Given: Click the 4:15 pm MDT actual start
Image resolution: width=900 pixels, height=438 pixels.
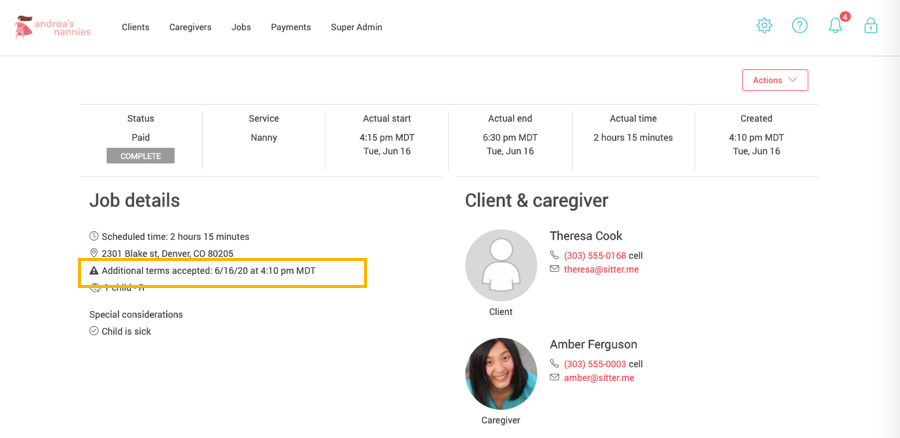Looking at the screenshot, I should click(x=387, y=138).
